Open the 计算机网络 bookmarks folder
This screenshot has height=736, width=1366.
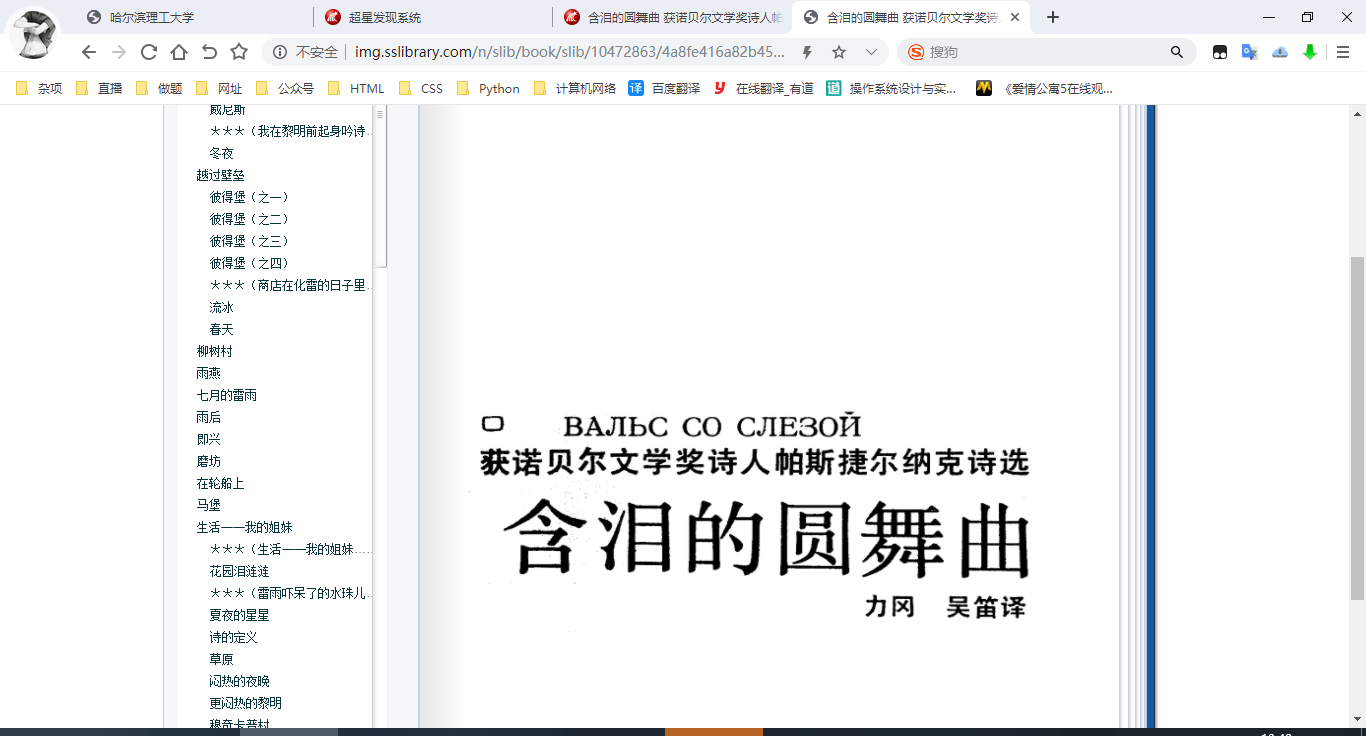point(575,88)
